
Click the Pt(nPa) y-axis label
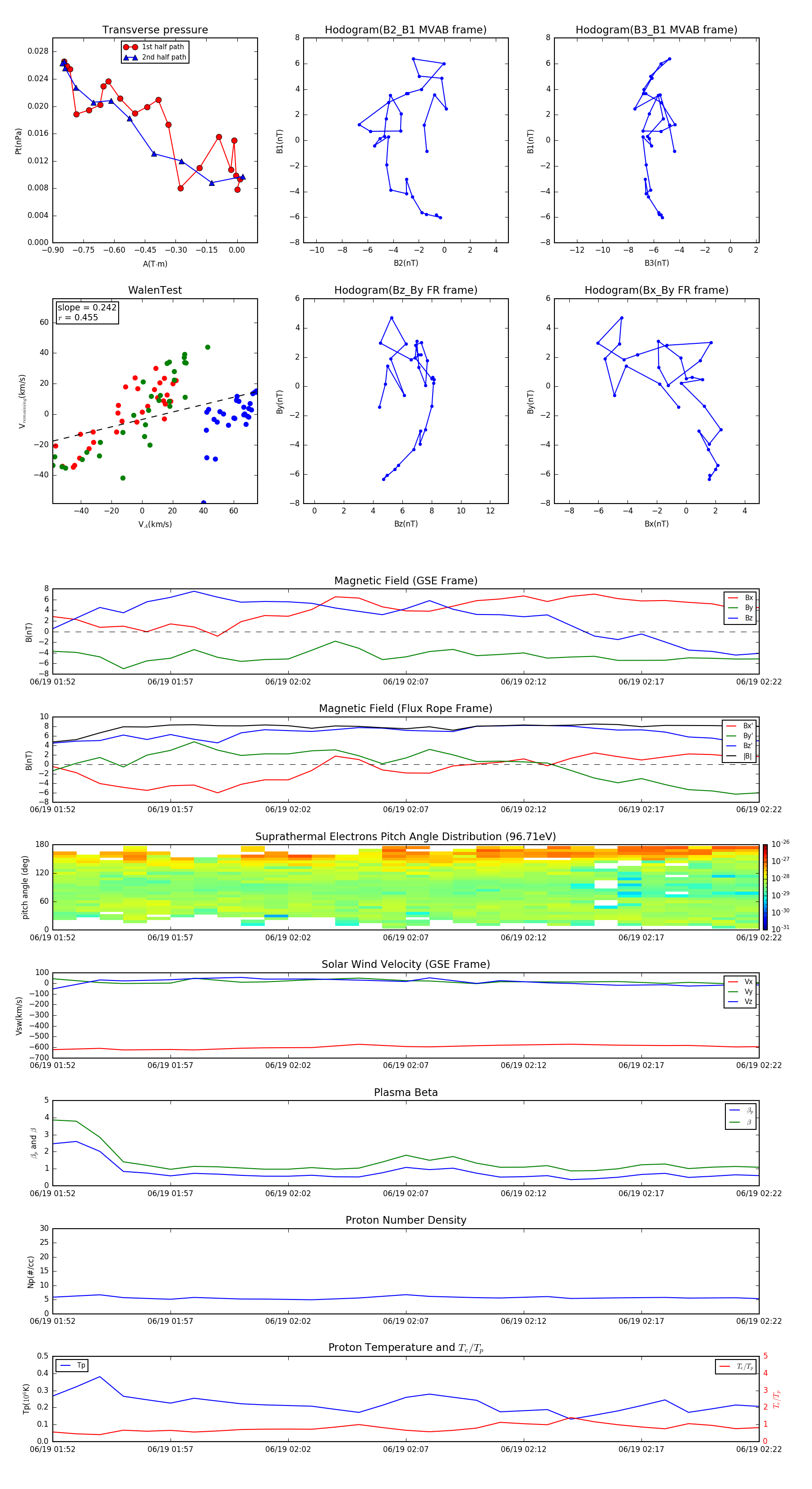(18, 140)
